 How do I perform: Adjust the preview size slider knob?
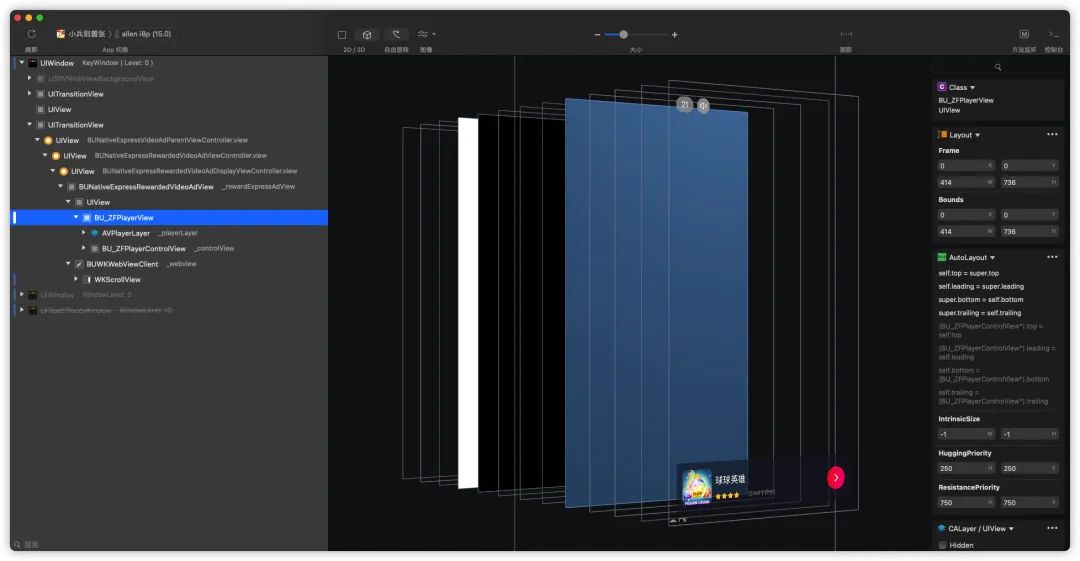tap(623, 34)
